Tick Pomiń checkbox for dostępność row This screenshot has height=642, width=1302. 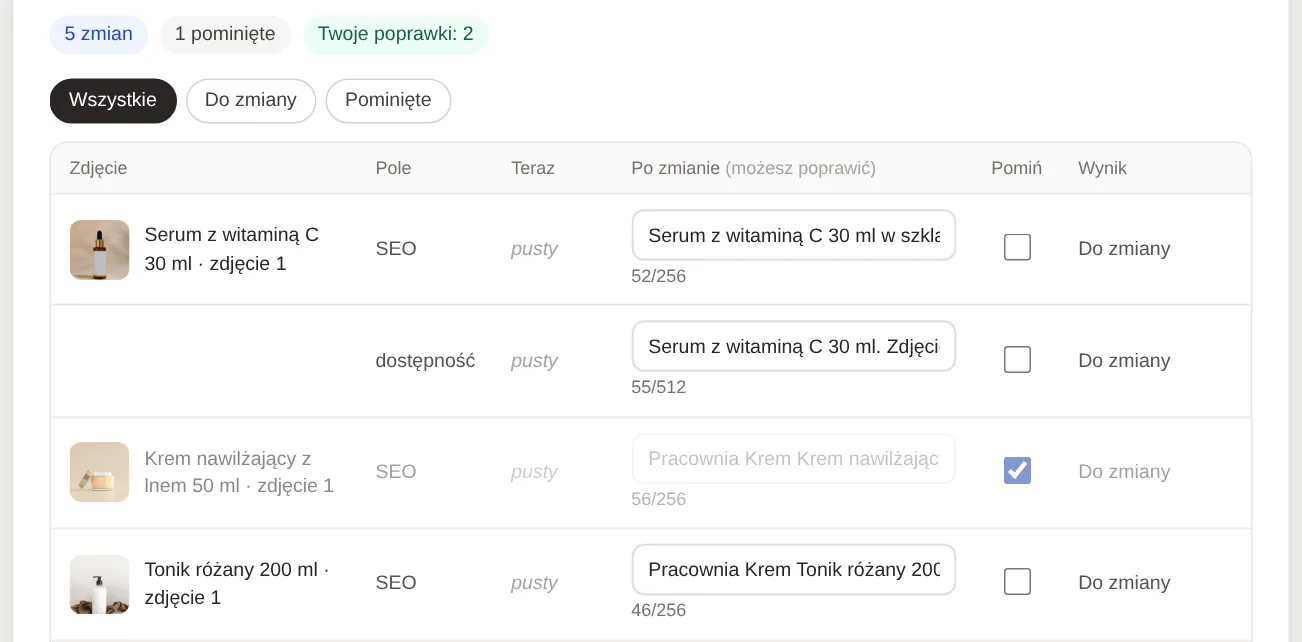click(x=1017, y=359)
